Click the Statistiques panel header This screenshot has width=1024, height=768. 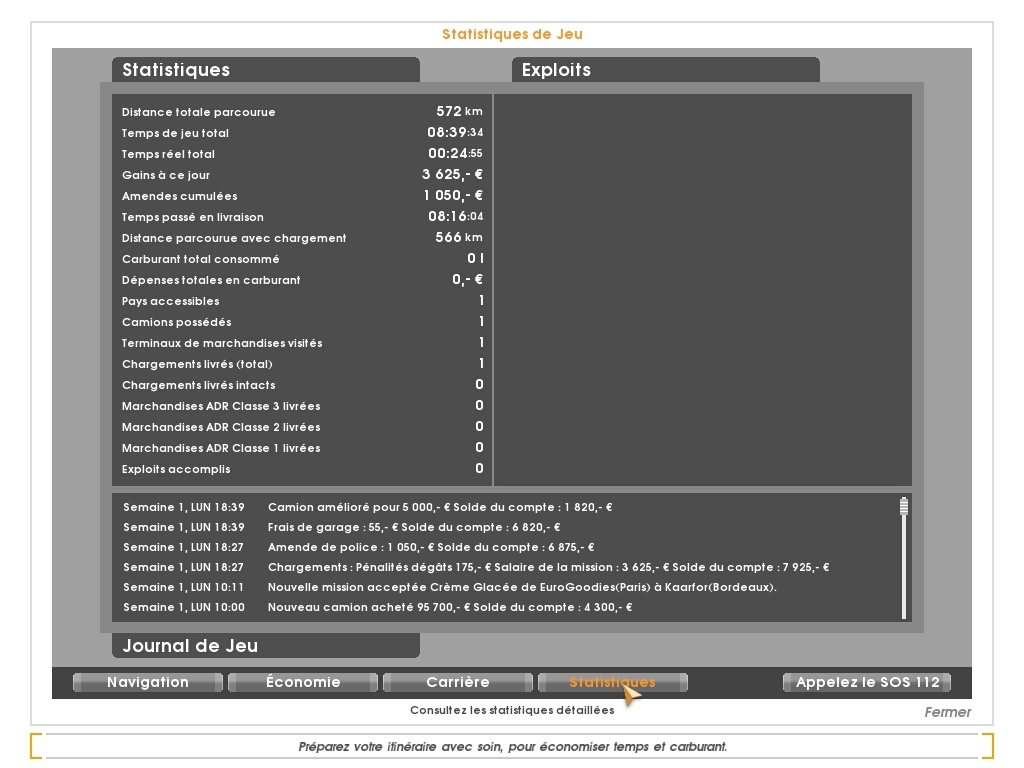coord(265,70)
